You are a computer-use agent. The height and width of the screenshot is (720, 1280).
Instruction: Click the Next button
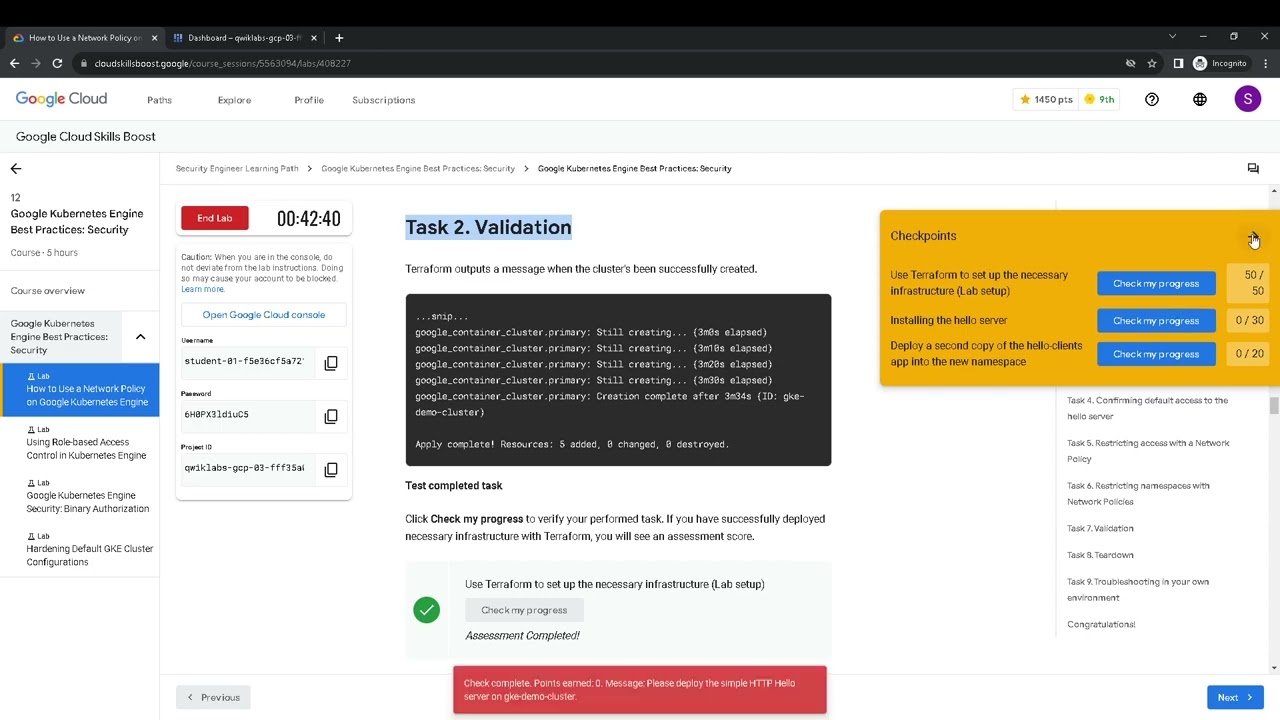1235,697
